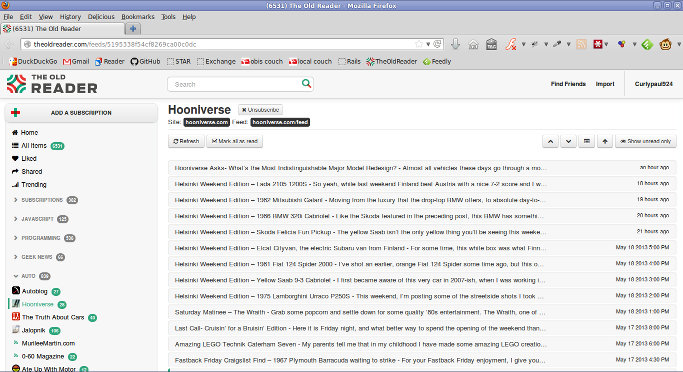This screenshot has width=683, height=372.
Task: Click The Truth About Cars feed icon
Action: click(16, 316)
